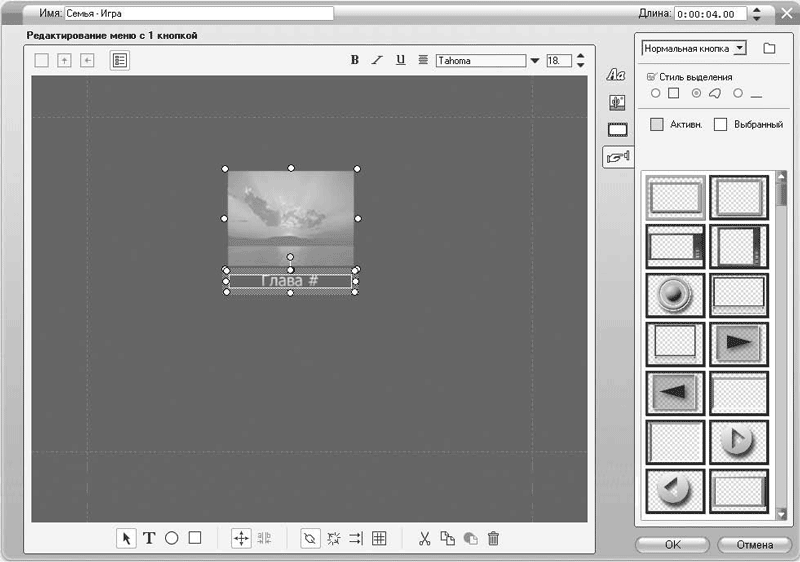This screenshot has height=562, width=800.
Task: Select the ellipse shape tool
Action: 172,538
